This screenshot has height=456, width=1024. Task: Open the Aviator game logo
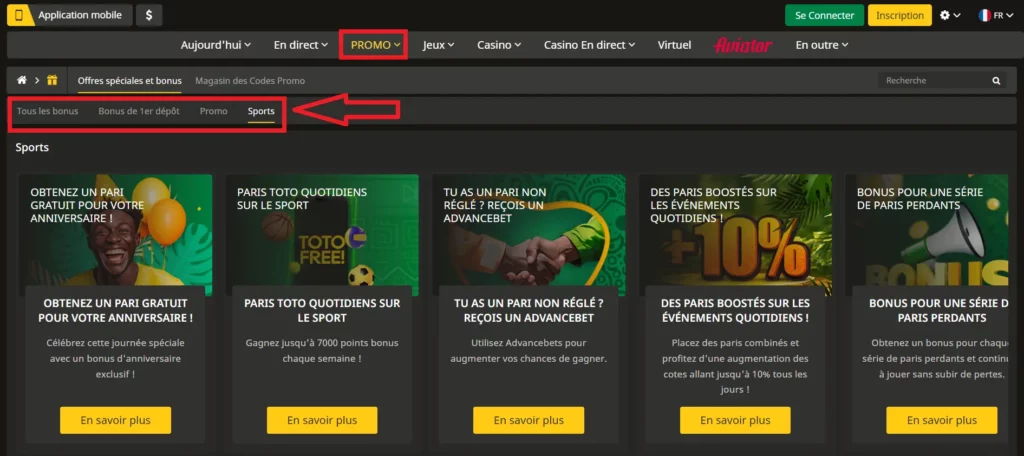(x=743, y=45)
